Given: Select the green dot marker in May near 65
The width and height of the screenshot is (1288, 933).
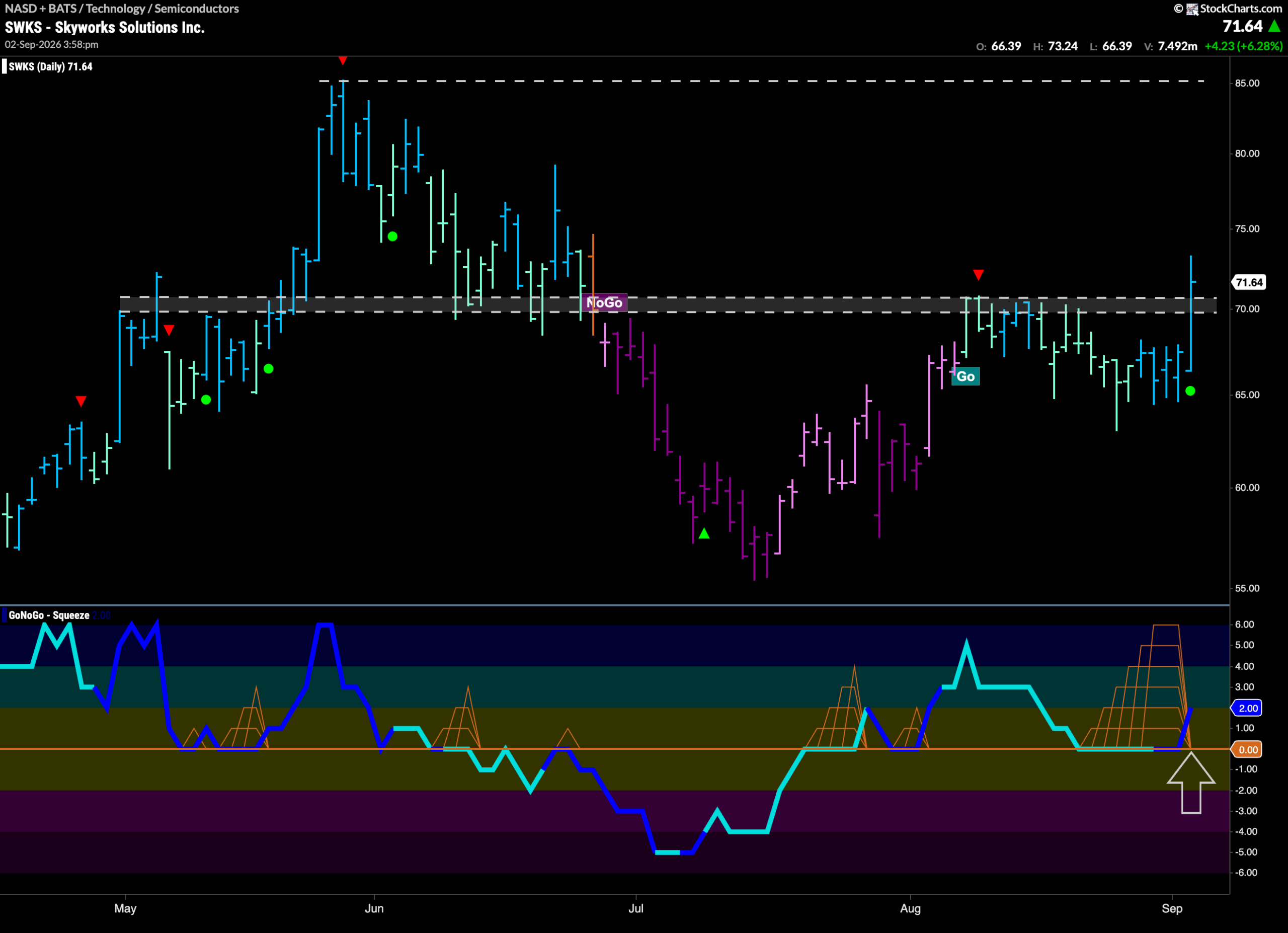Looking at the screenshot, I should pyautogui.click(x=206, y=400).
